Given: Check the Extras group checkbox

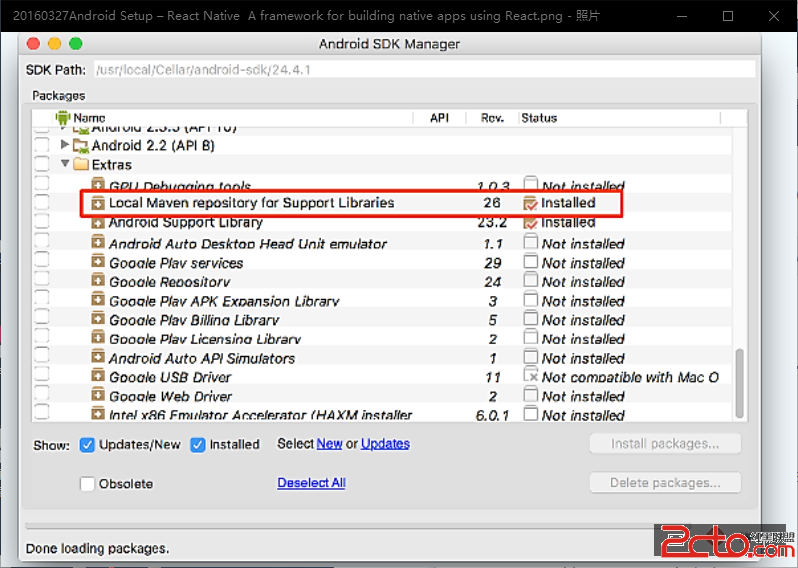Looking at the screenshot, I should (x=42, y=164).
